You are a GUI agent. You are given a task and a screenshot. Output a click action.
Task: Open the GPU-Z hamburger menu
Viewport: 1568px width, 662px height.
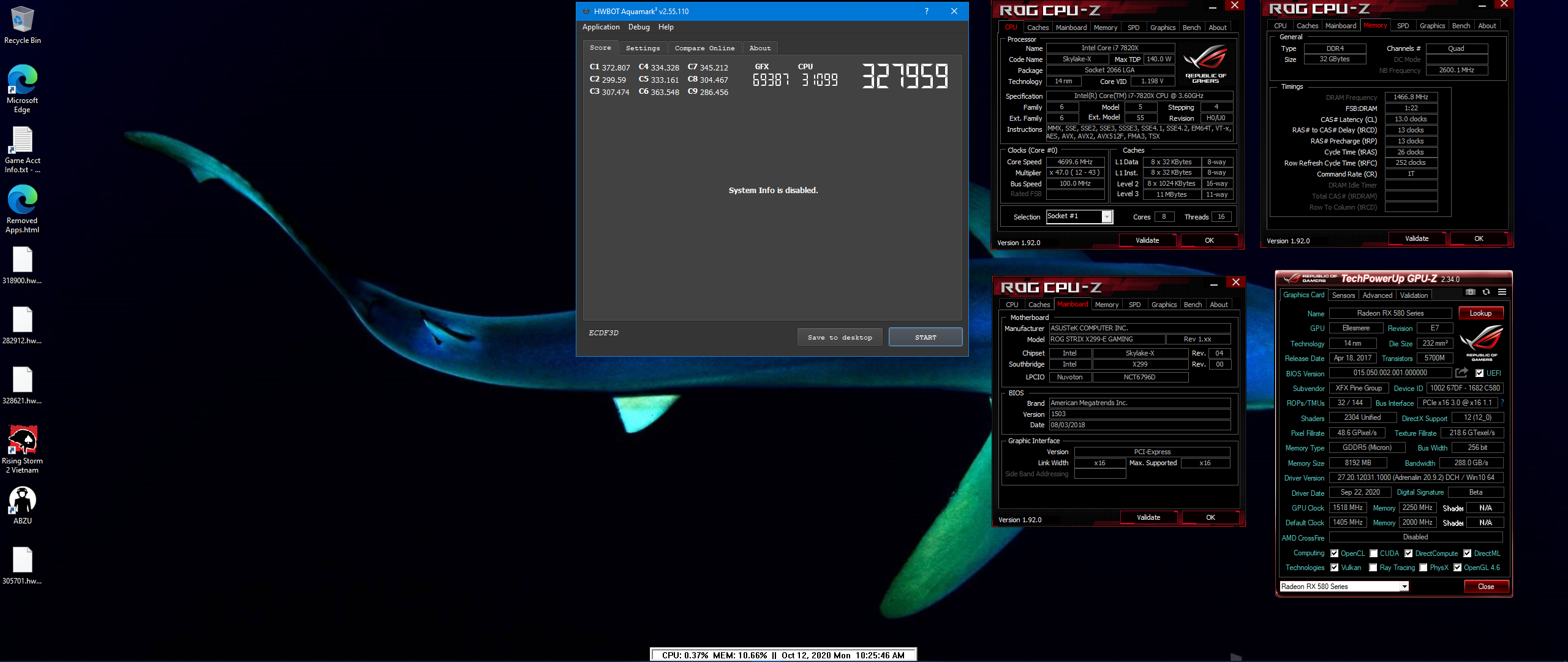(1502, 292)
